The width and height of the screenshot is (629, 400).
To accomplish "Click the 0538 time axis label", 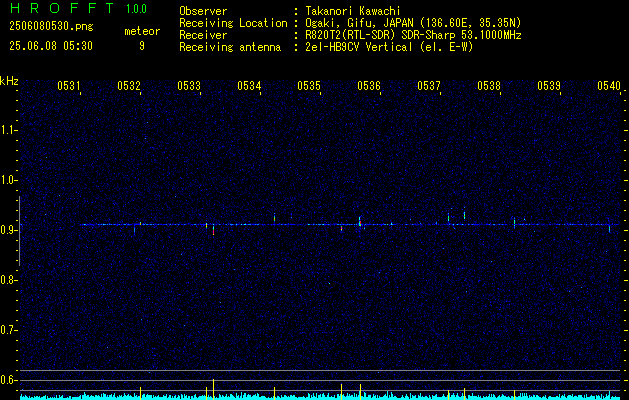I will click(489, 85).
